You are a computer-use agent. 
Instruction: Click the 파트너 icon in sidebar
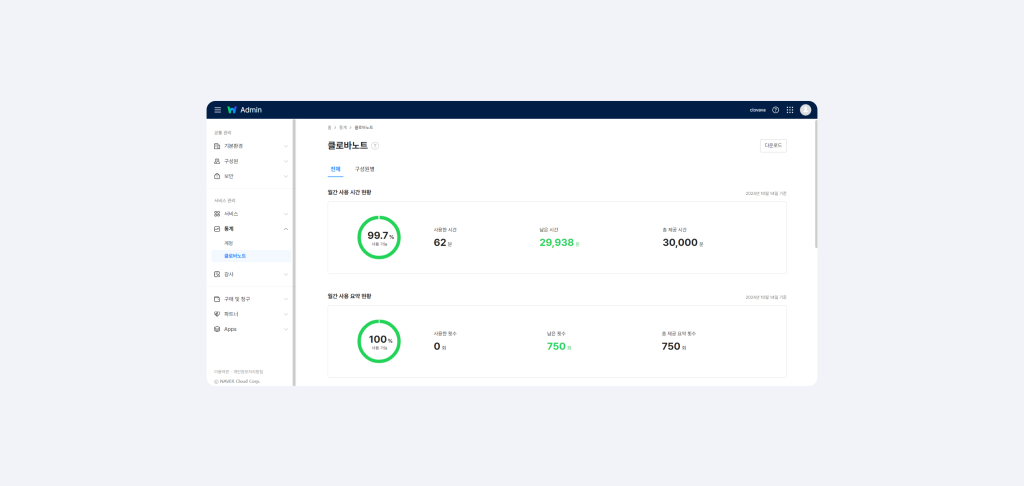[x=217, y=314]
